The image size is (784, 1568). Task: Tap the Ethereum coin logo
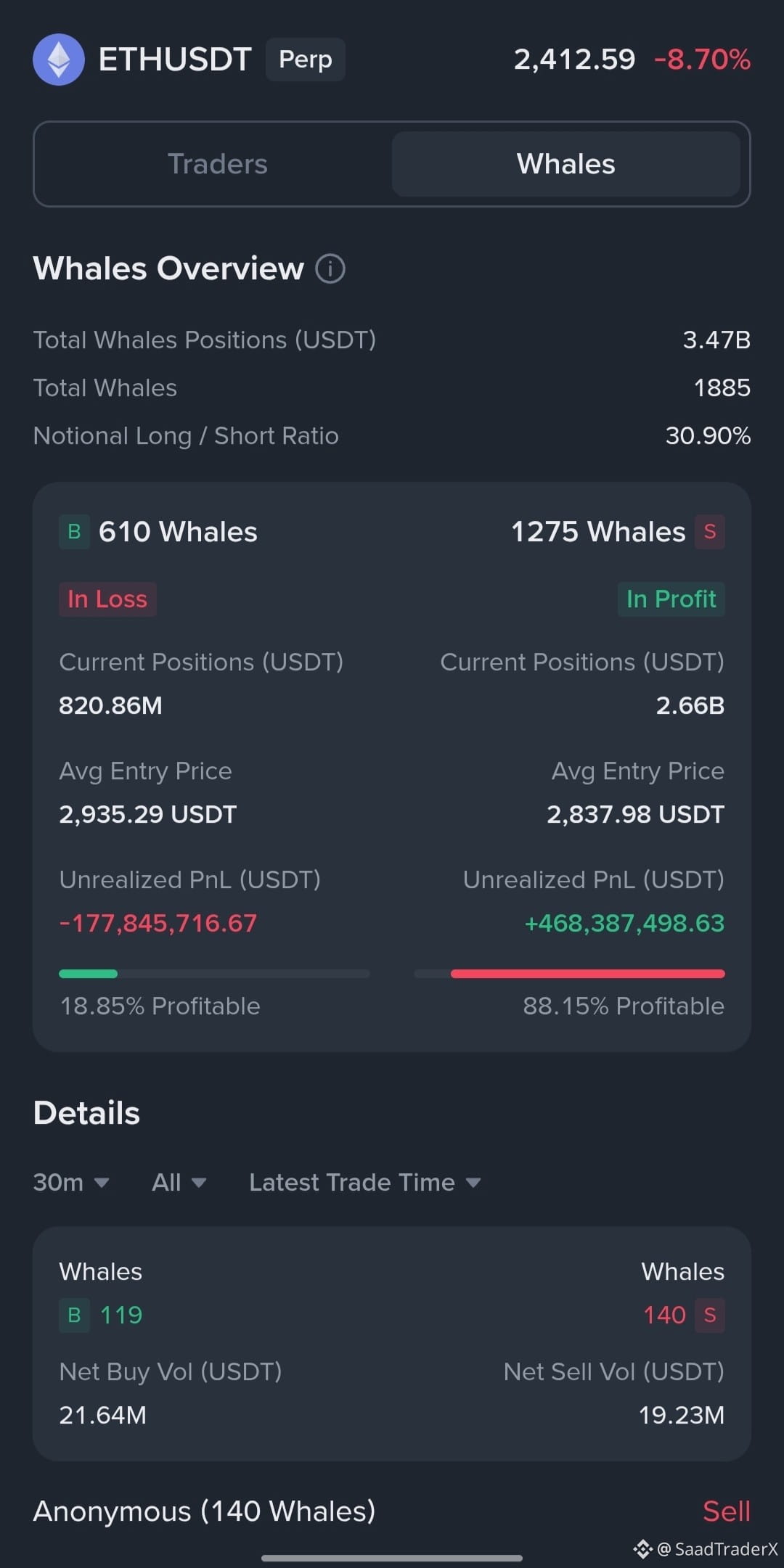(x=59, y=59)
